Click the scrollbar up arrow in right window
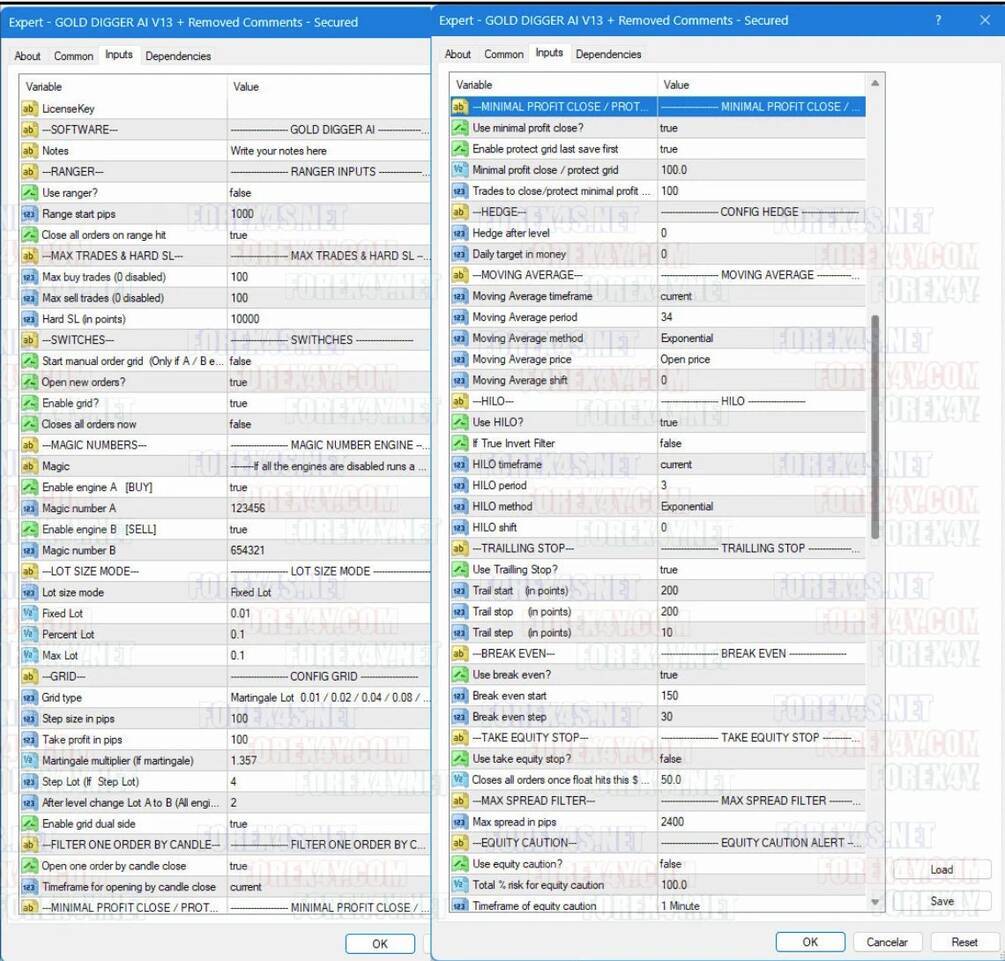1005x961 pixels. pyautogui.click(x=875, y=83)
